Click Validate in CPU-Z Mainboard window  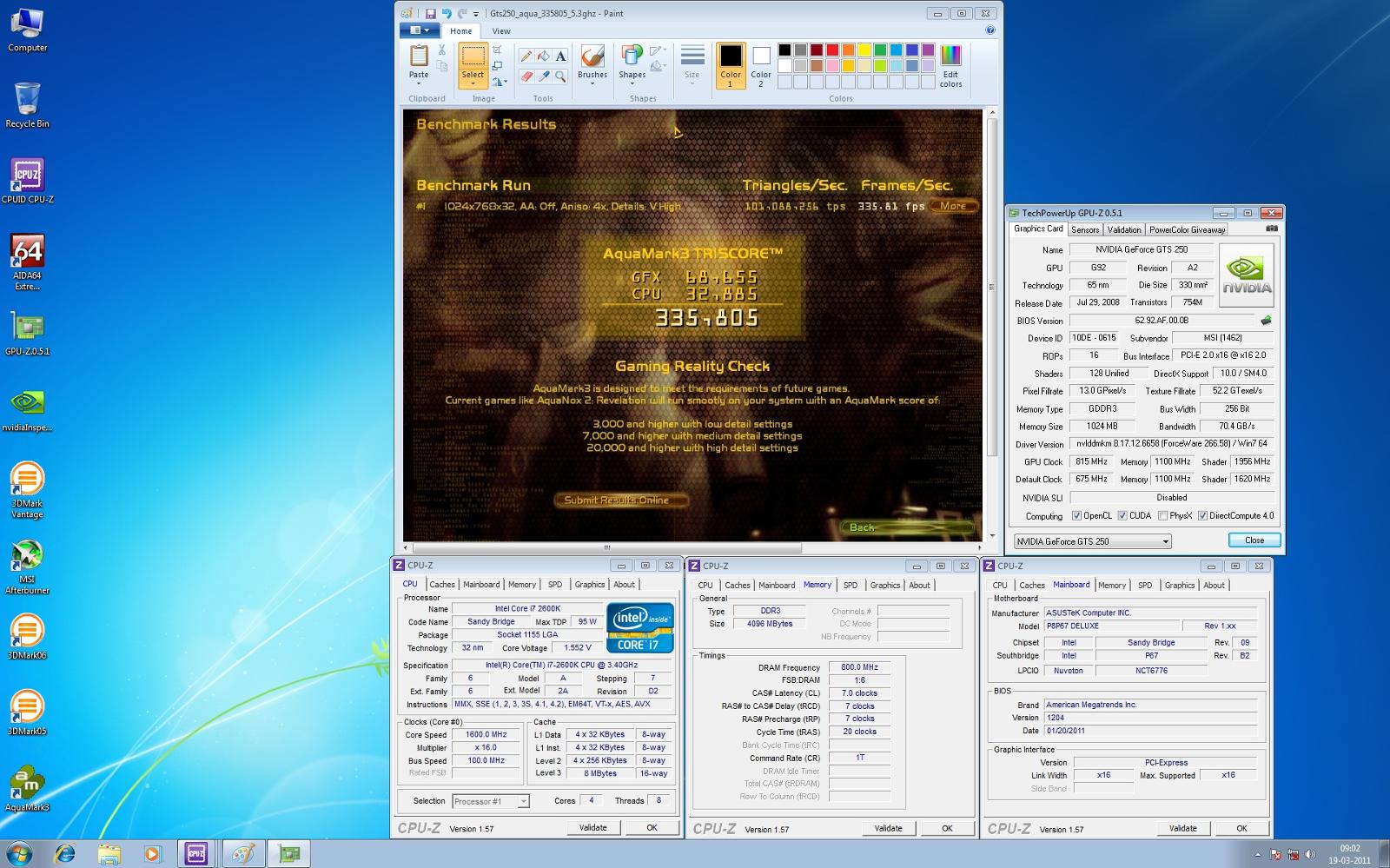(x=1183, y=828)
